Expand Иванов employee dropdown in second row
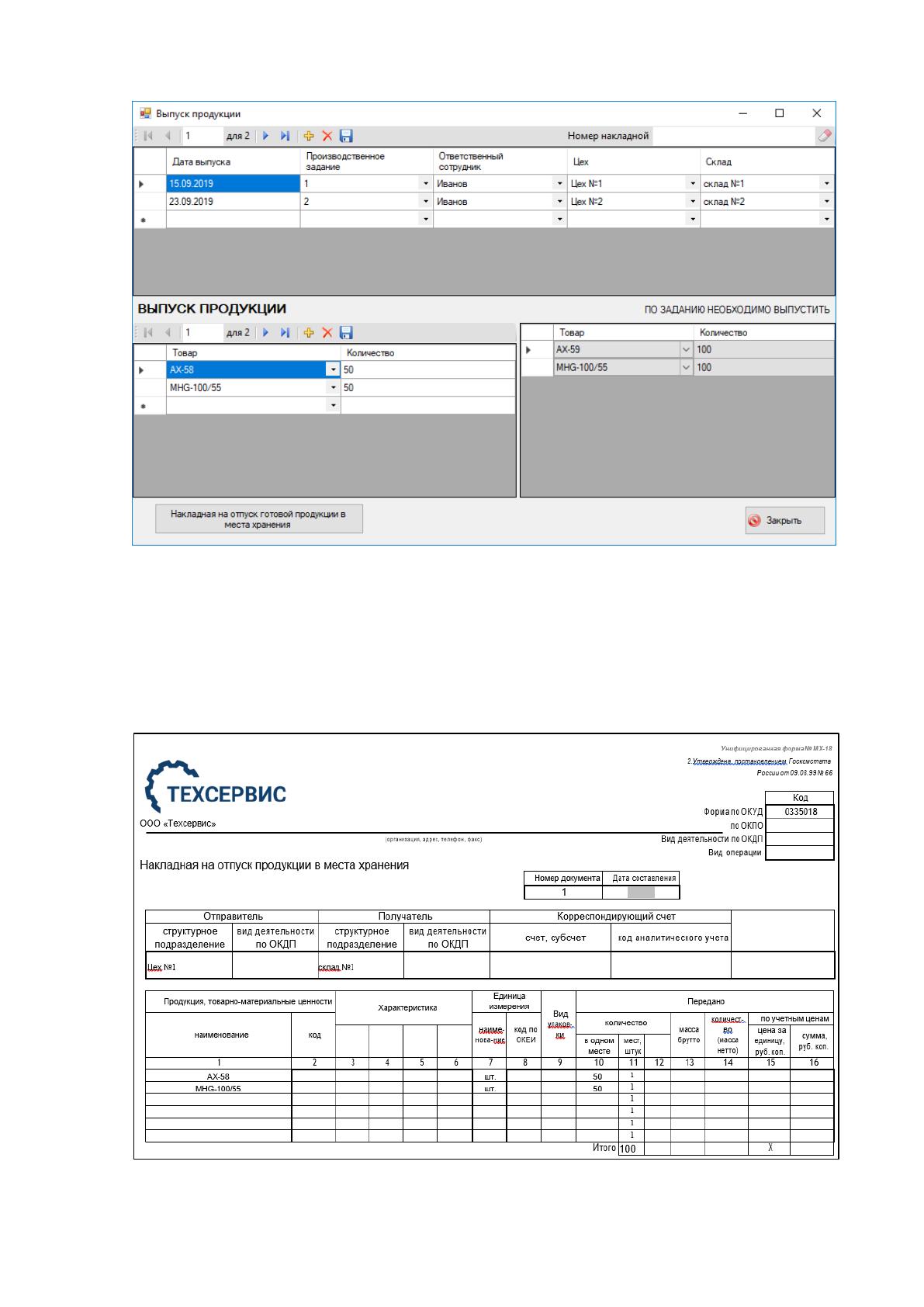Image resolution: width=924 pixels, height=1307 pixels. tap(560, 202)
